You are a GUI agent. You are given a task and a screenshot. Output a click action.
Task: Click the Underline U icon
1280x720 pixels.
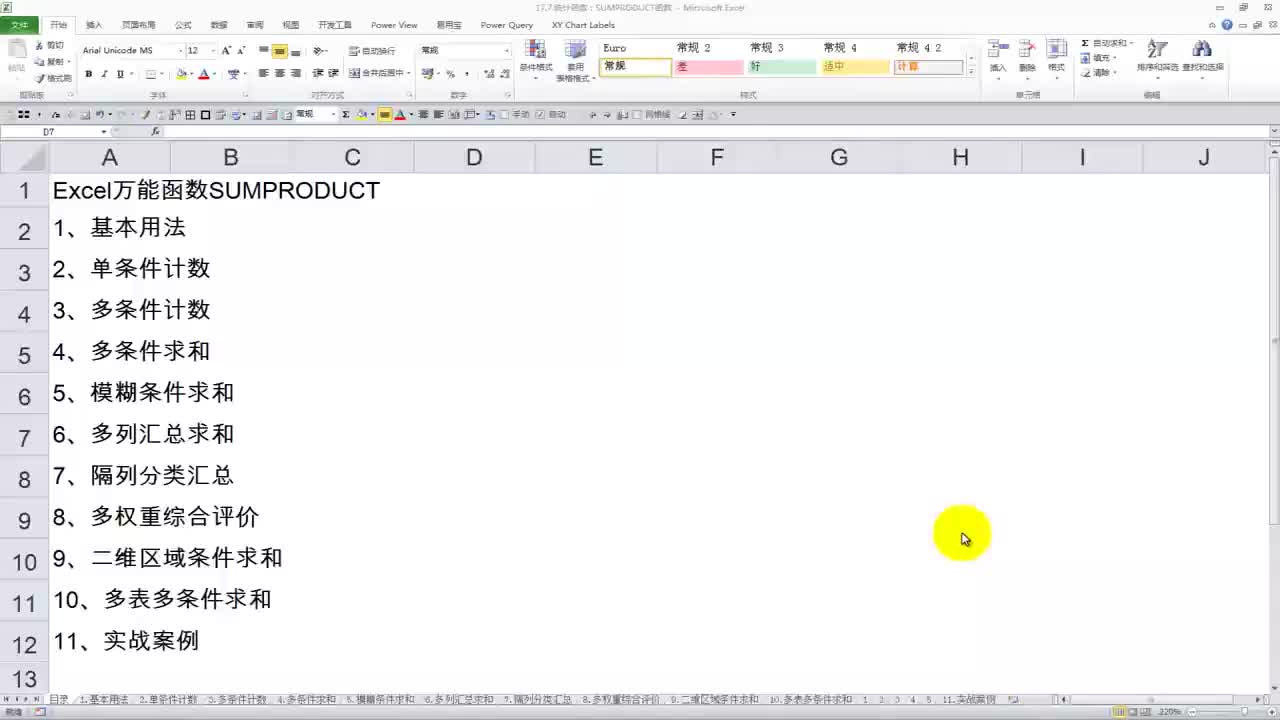(x=120, y=74)
